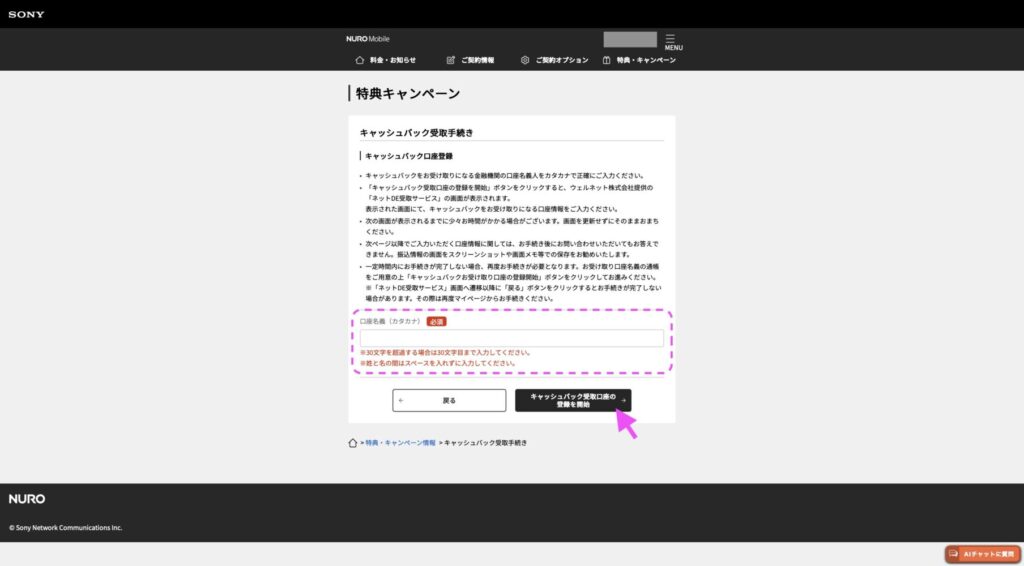Click the NURO Mobile header logo
The image size is (1024, 566).
coord(368,39)
